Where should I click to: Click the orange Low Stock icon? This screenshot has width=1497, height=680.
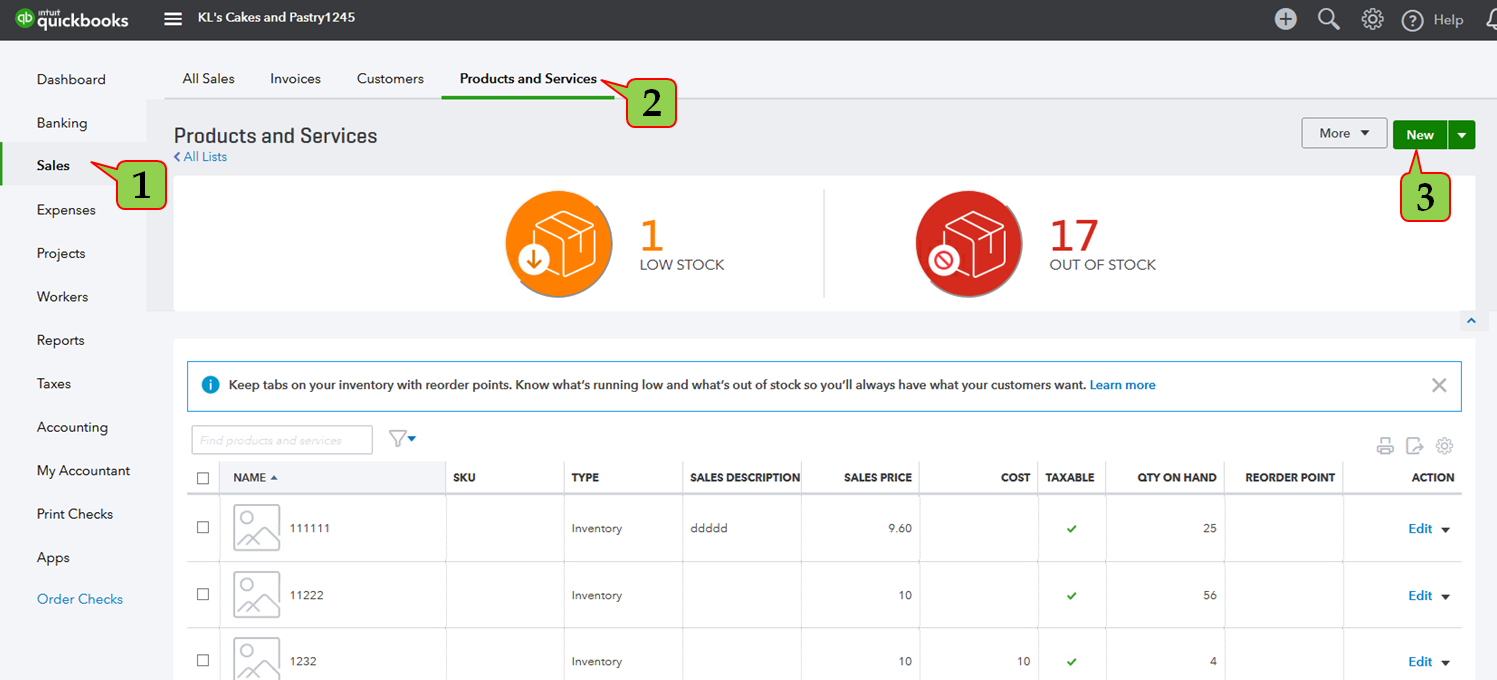coord(558,243)
